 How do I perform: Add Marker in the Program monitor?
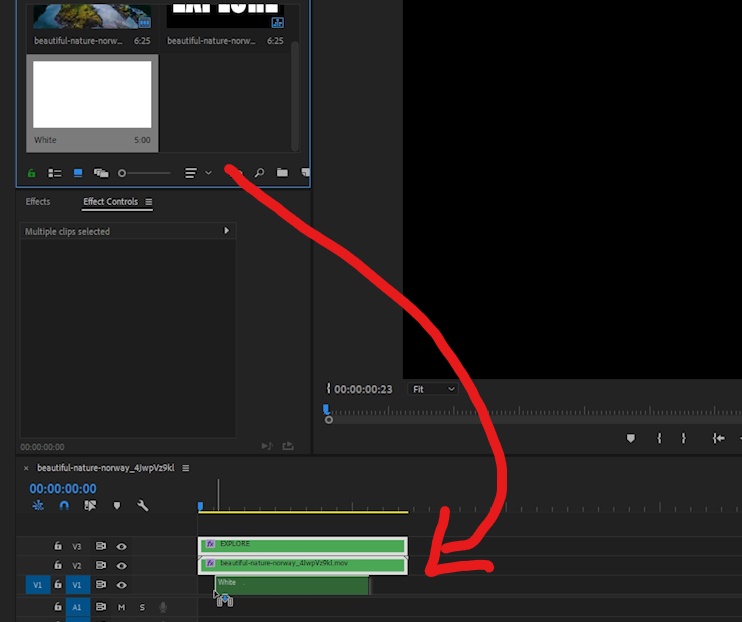[x=630, y=438]
